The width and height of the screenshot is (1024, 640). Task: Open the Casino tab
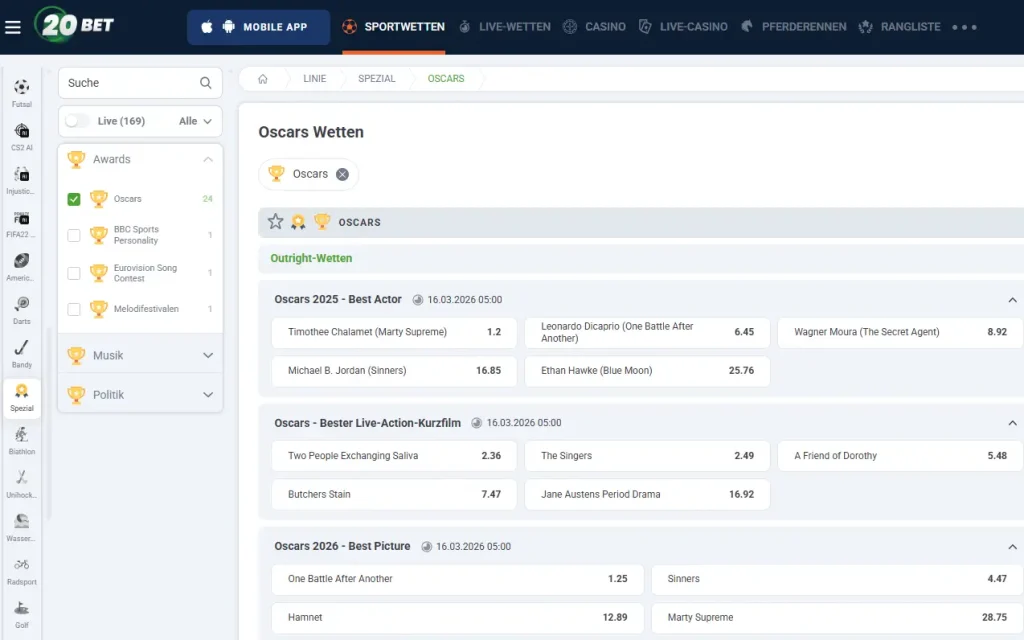click(595, 27)
